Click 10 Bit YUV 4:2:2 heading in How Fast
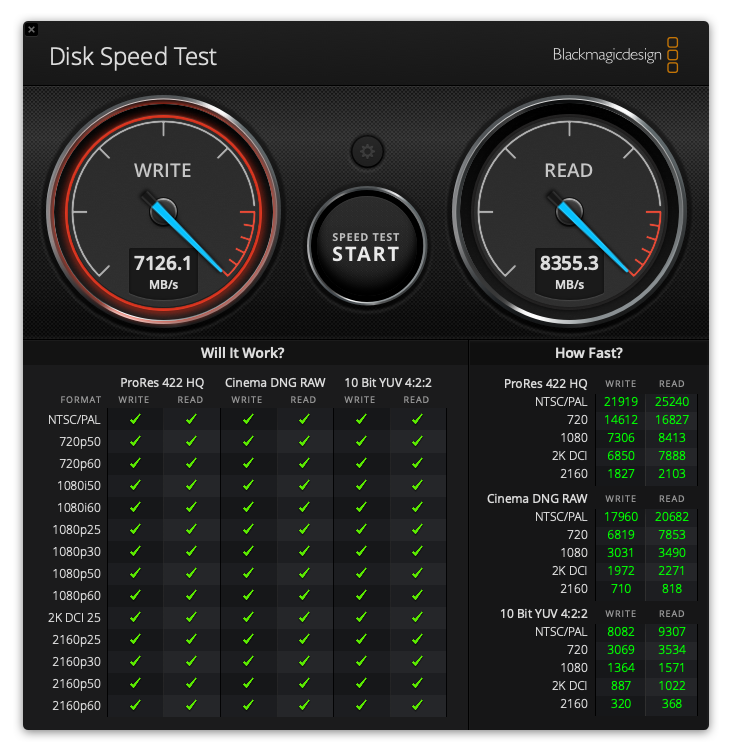The width and height of the screenshot is (732, 756). click(544, 614)
